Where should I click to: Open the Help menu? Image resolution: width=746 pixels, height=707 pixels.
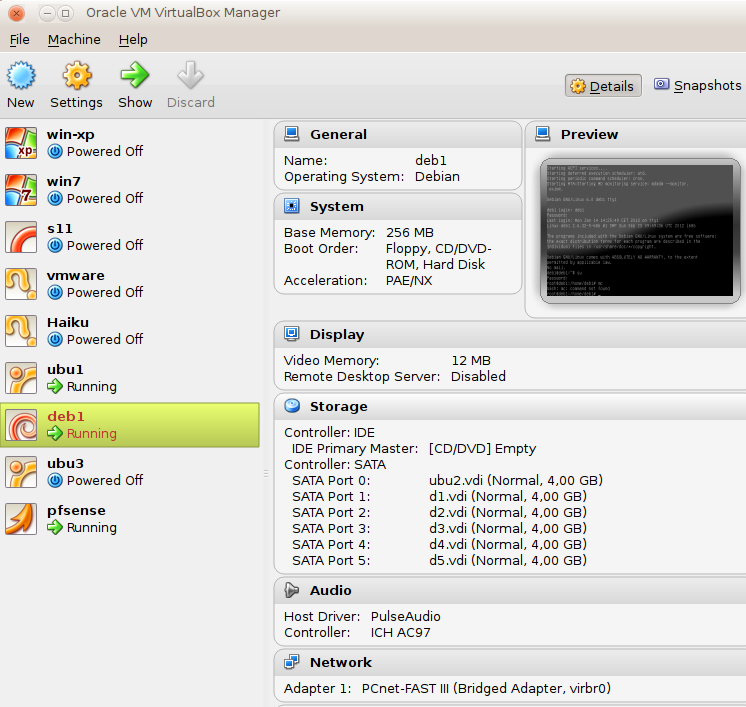[x=133, y=40]
